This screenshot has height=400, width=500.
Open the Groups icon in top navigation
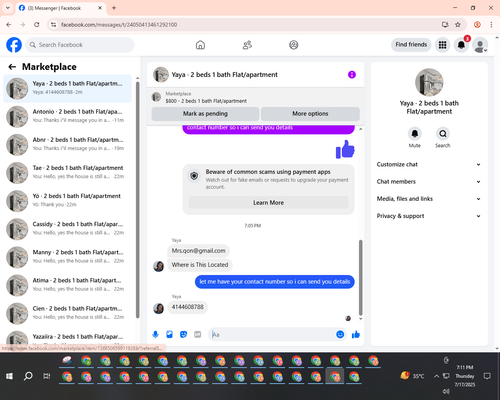tap(294, 45)
